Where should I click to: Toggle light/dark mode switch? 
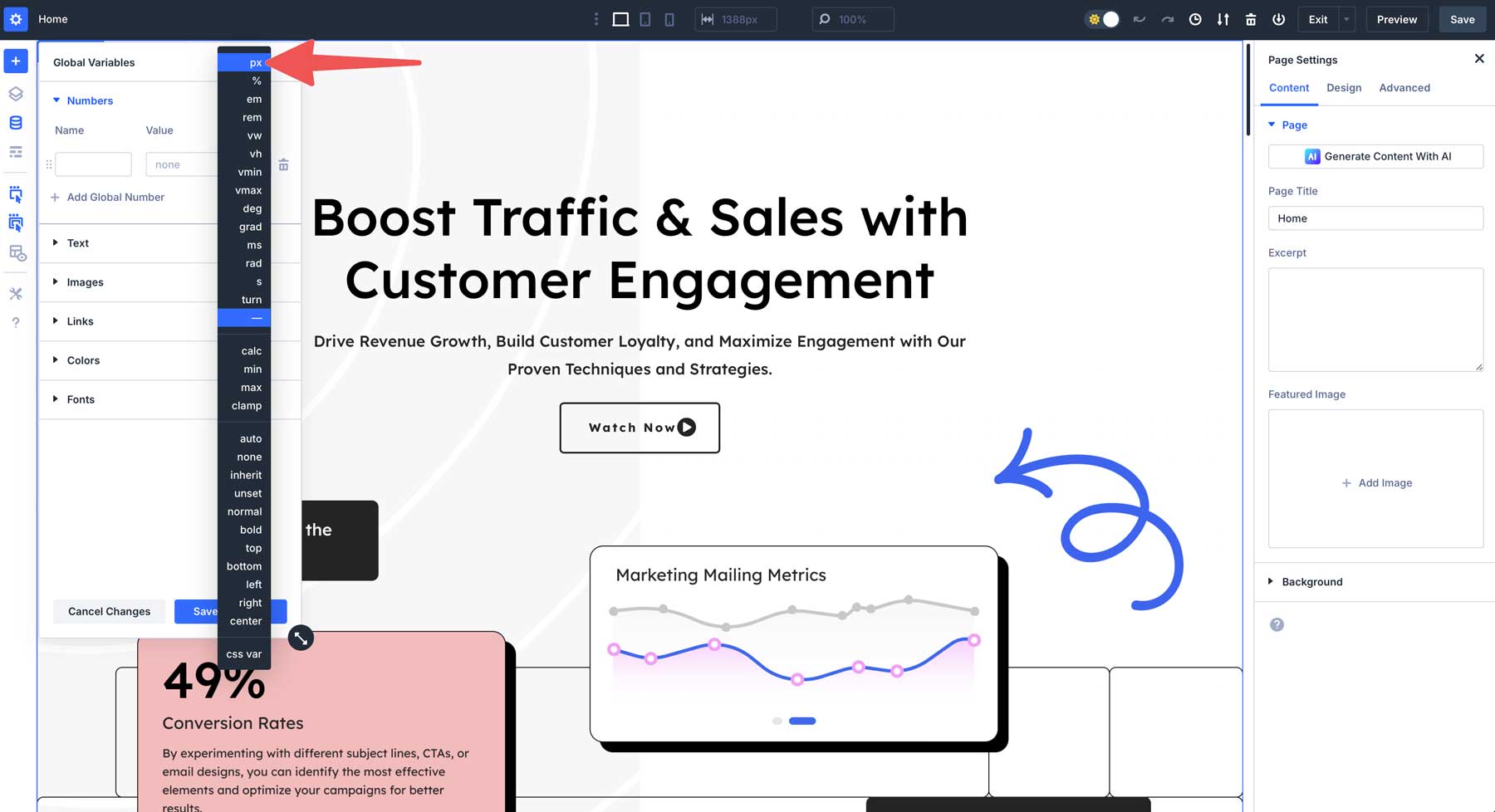[x=1101, y=19]
